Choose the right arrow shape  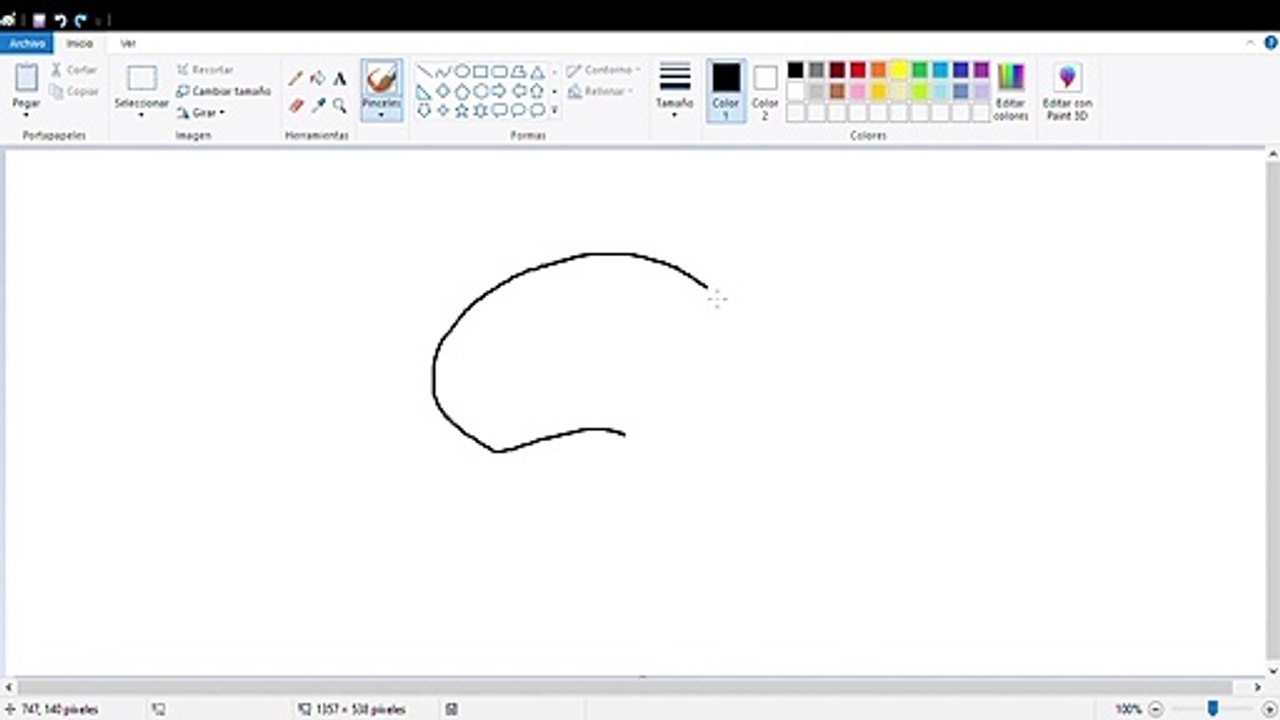499,91
